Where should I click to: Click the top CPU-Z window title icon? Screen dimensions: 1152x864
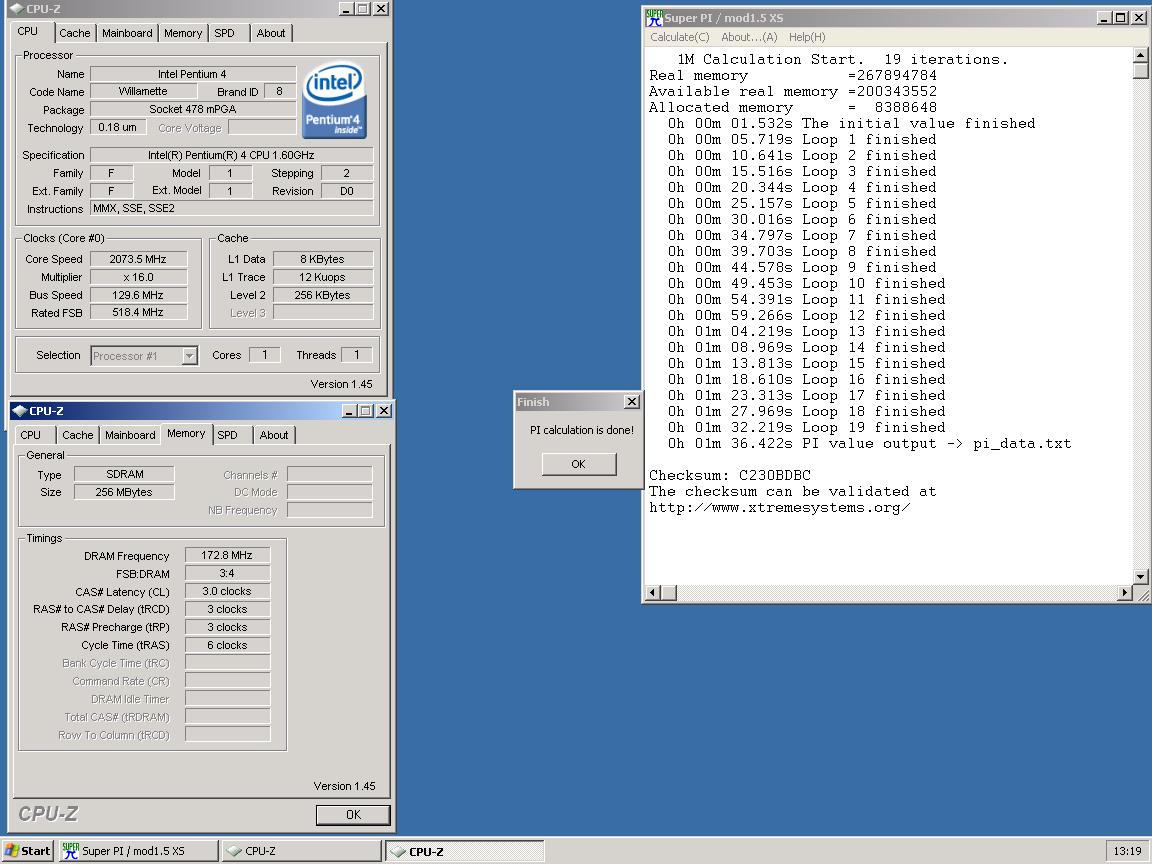click(16, 9)
